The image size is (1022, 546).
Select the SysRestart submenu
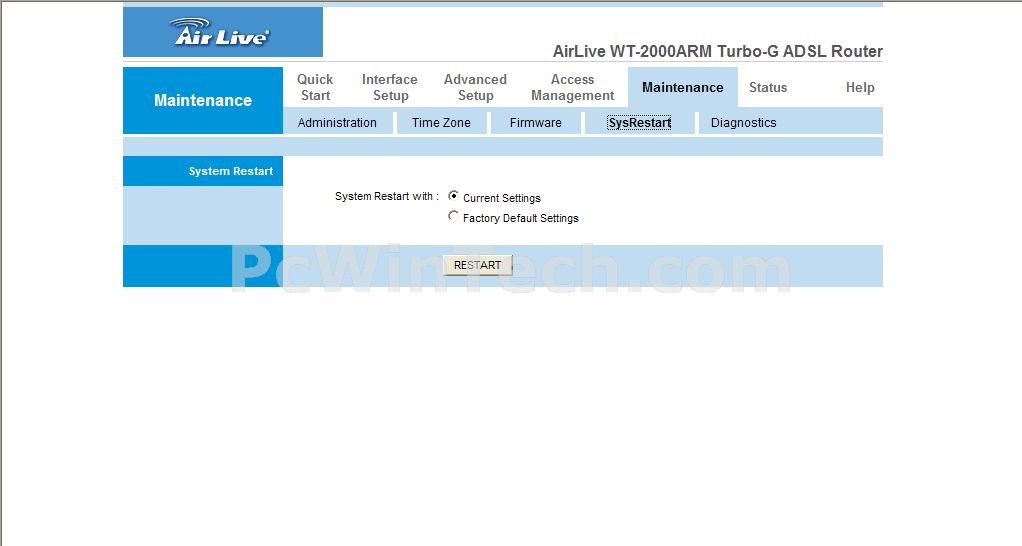(639, 122)
